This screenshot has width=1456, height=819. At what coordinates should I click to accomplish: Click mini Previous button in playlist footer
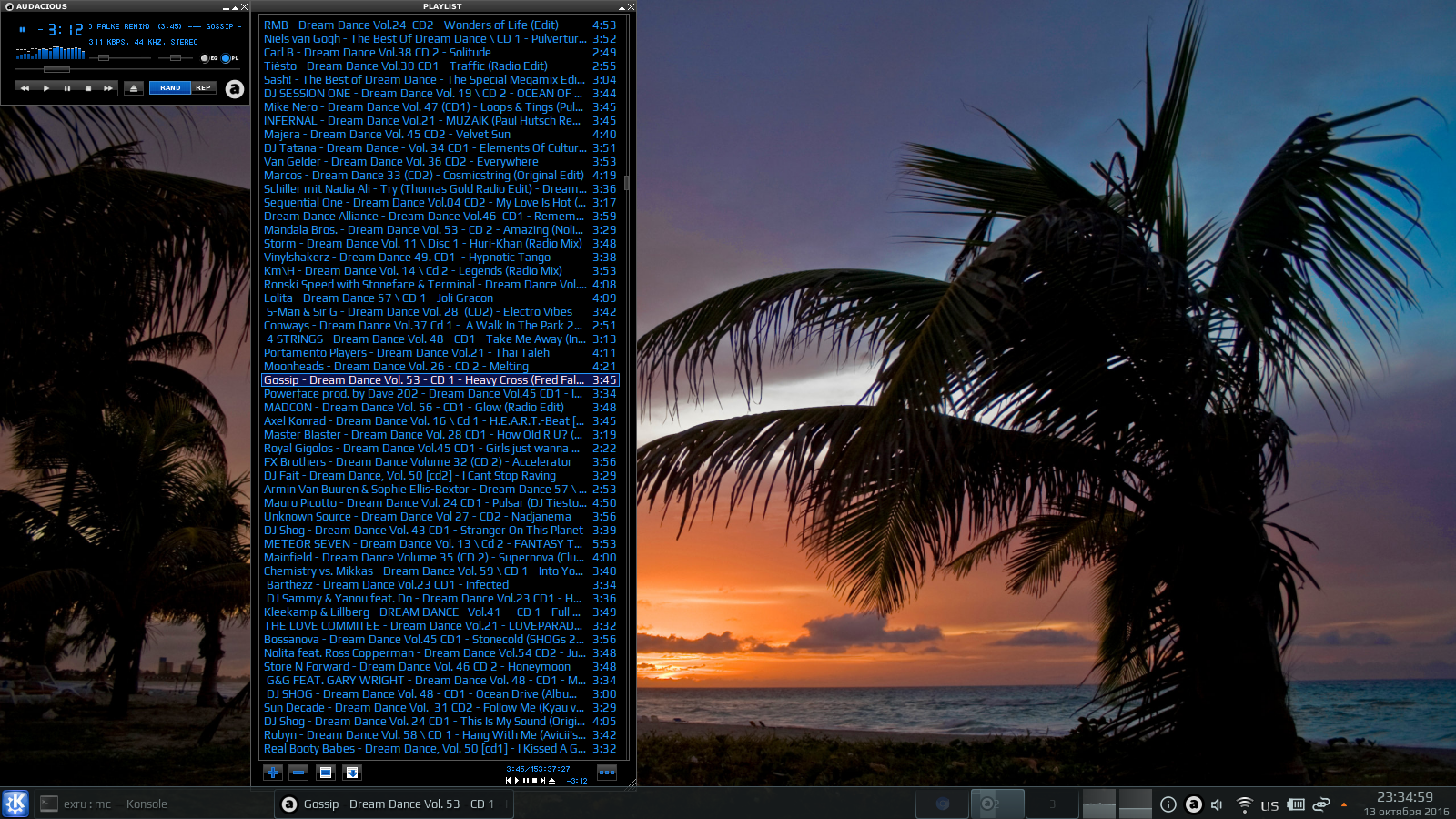pos(508,780)
